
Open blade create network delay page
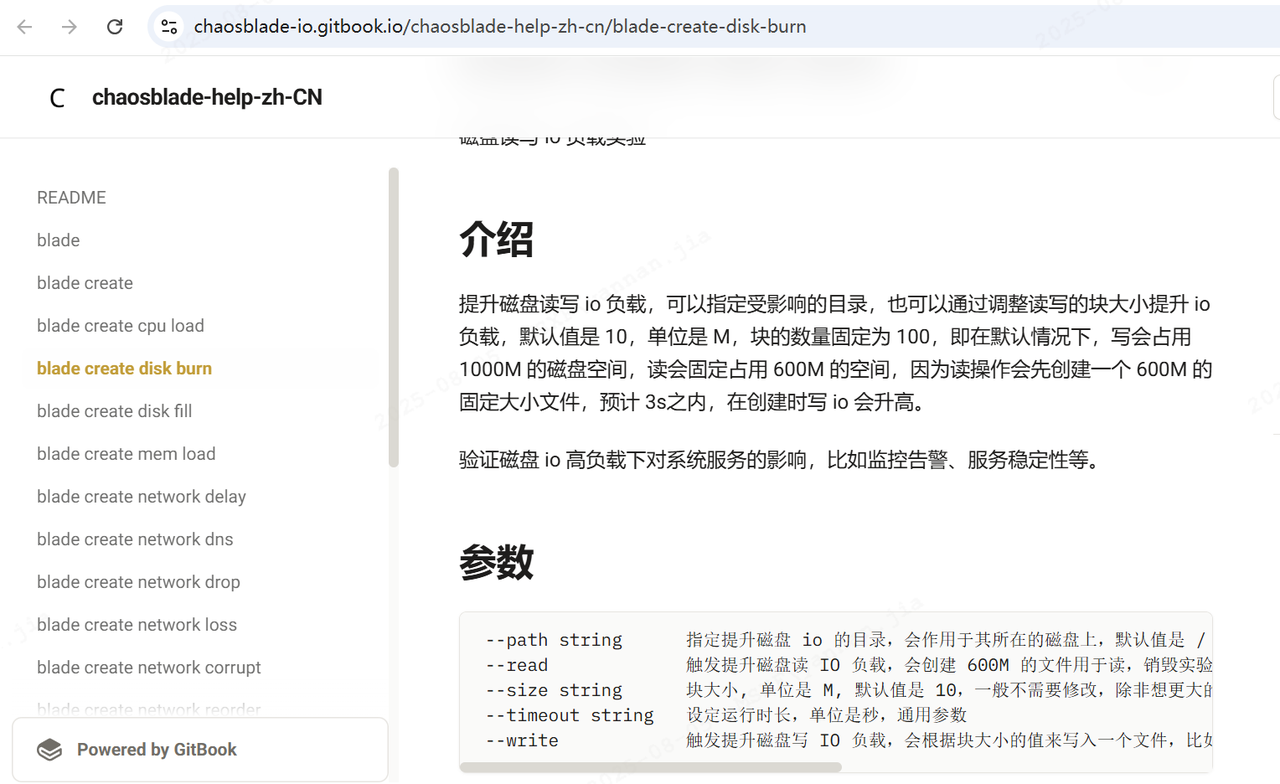[141, 497]
